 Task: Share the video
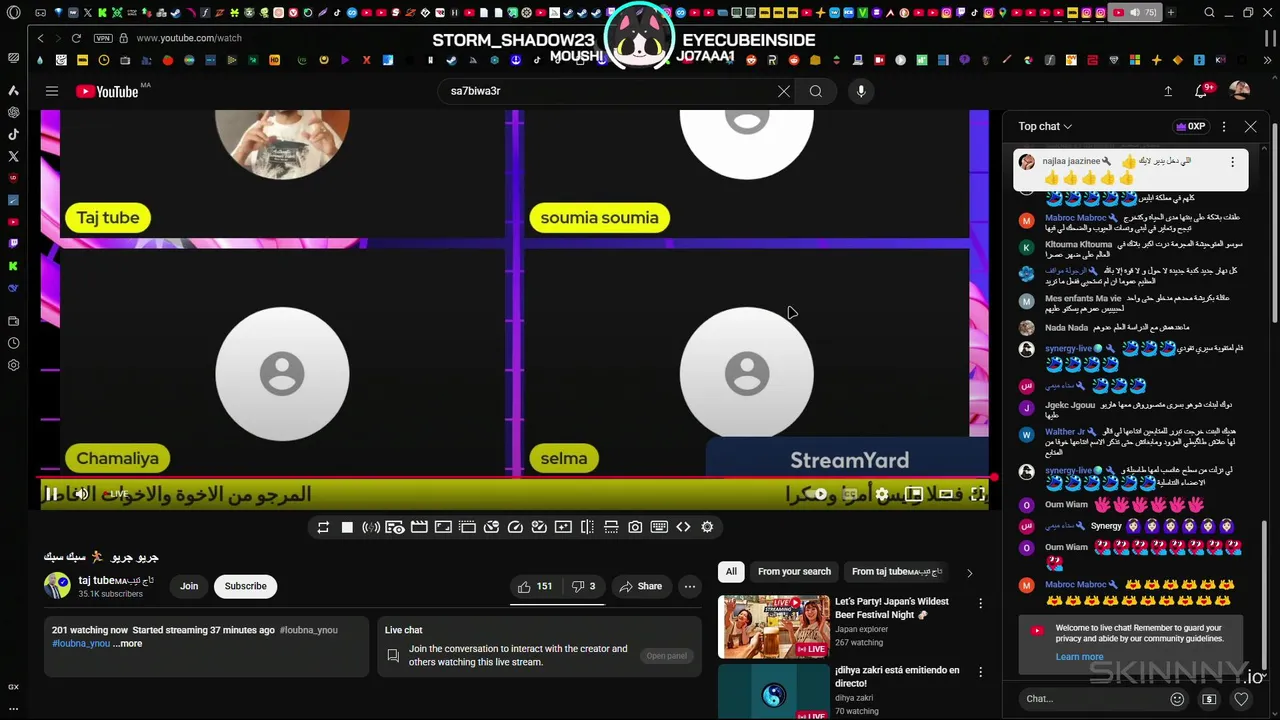coord(640,586)
